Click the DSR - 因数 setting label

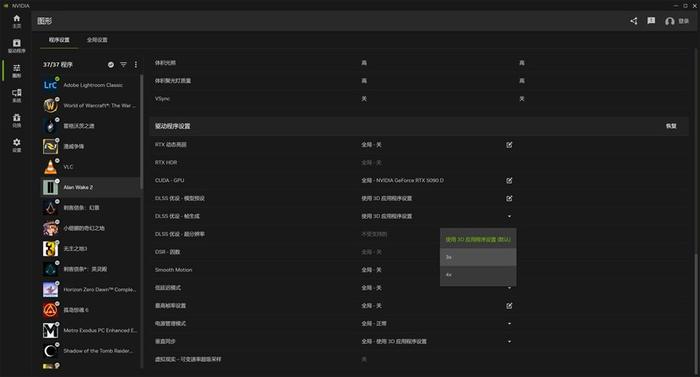click(x=167, y=252)
